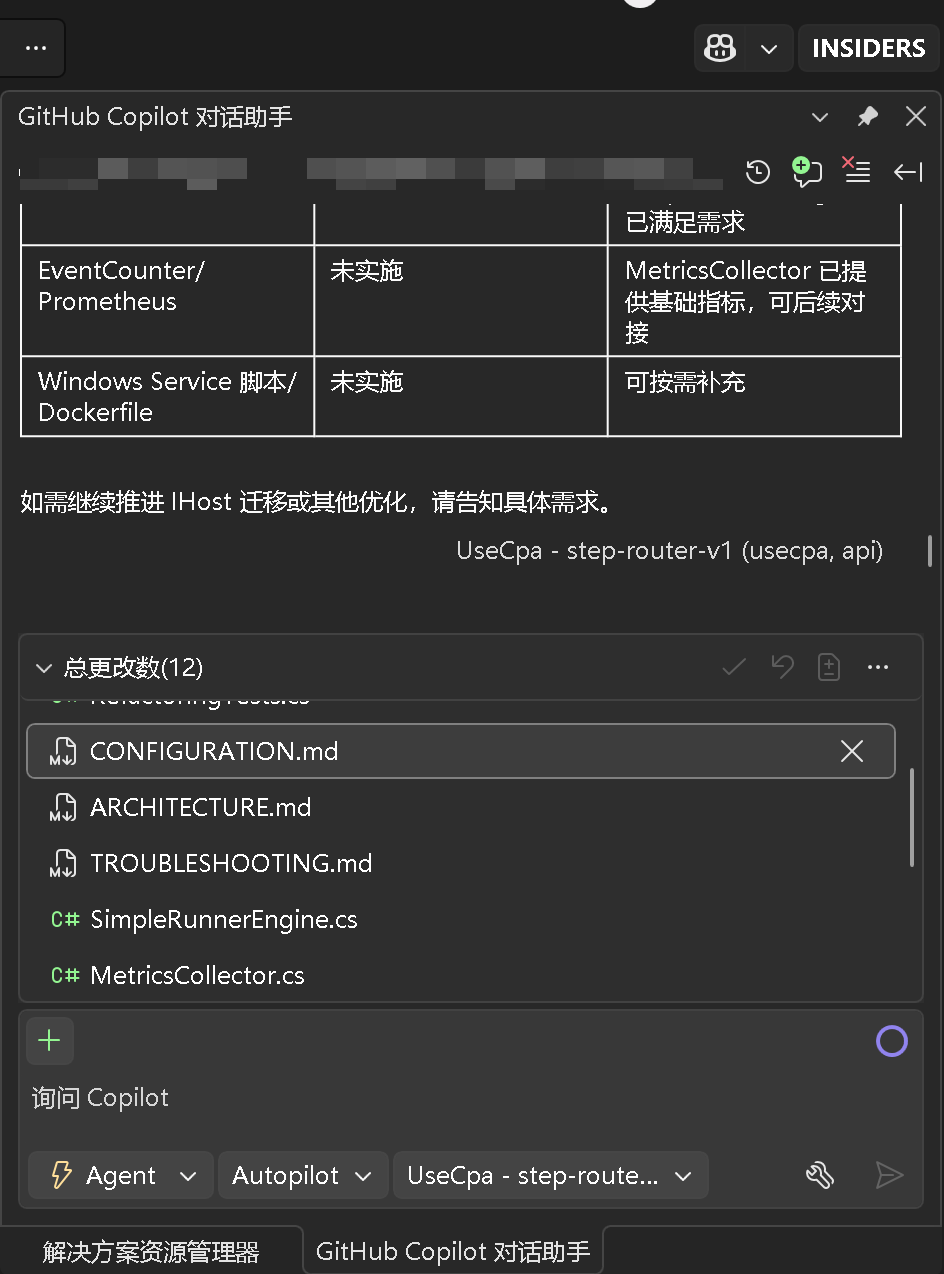The image size is (944, 1274).
Task: Click the changes list scrollbar
Action: (x=912, y=817)
